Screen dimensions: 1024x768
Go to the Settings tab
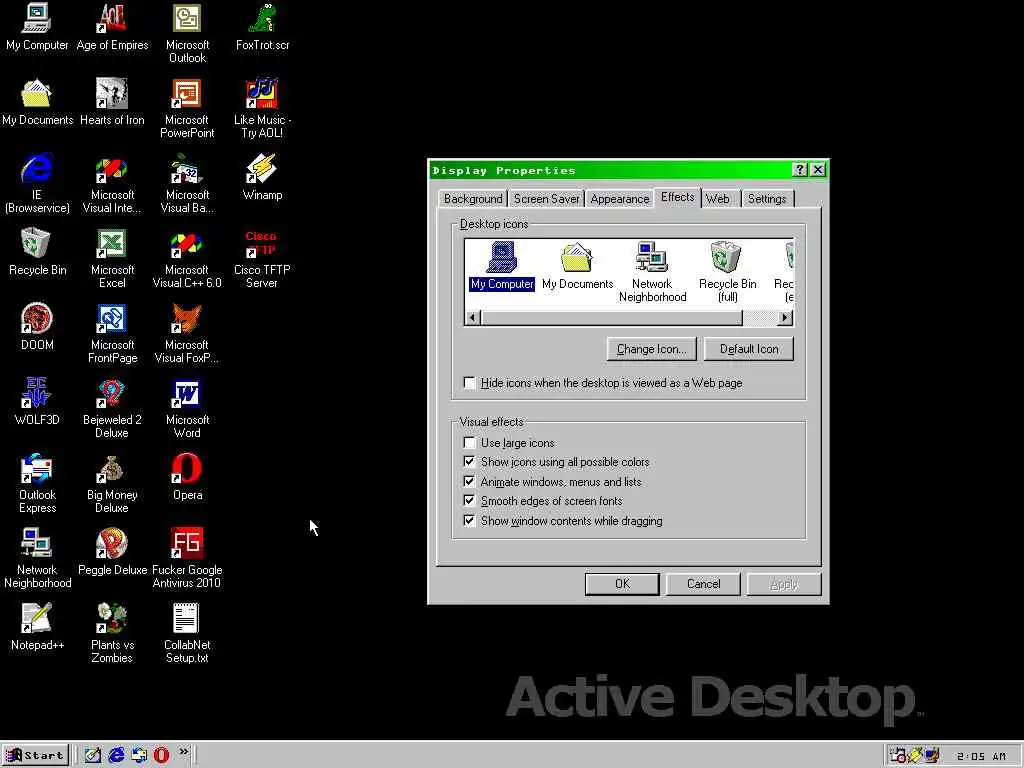[x=767, y=199]
